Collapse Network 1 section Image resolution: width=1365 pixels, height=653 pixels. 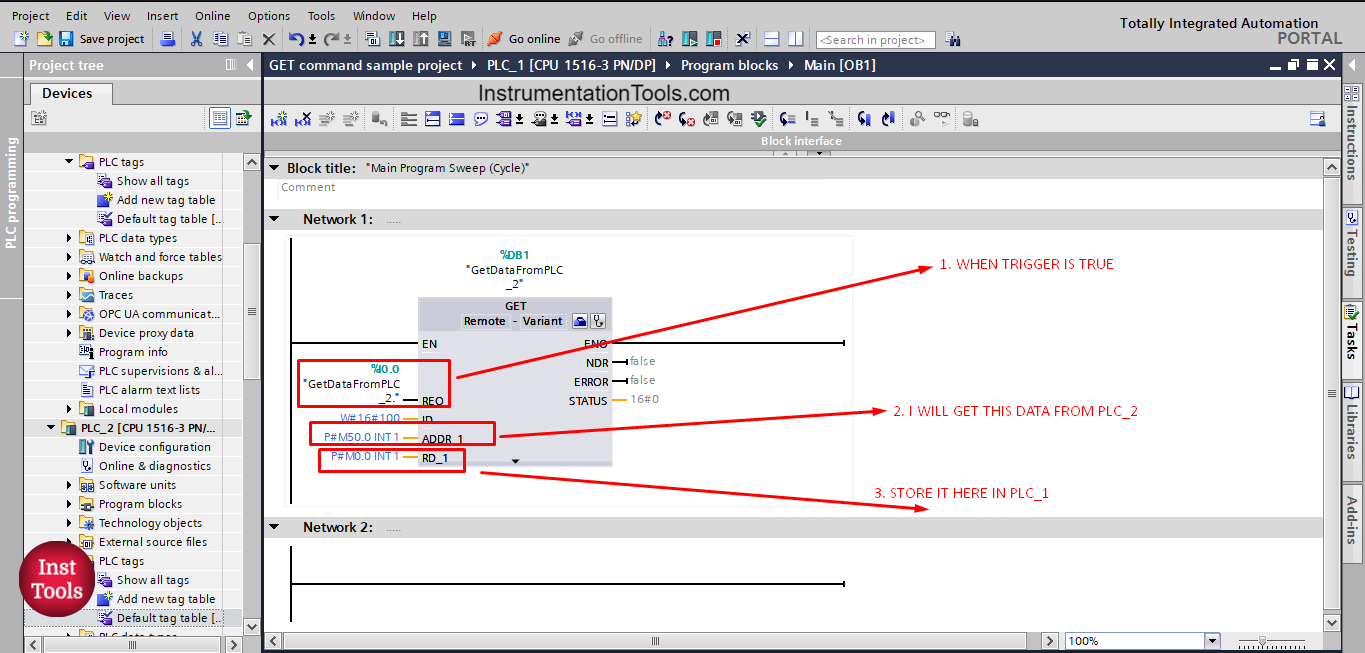[x=274, y=219]
